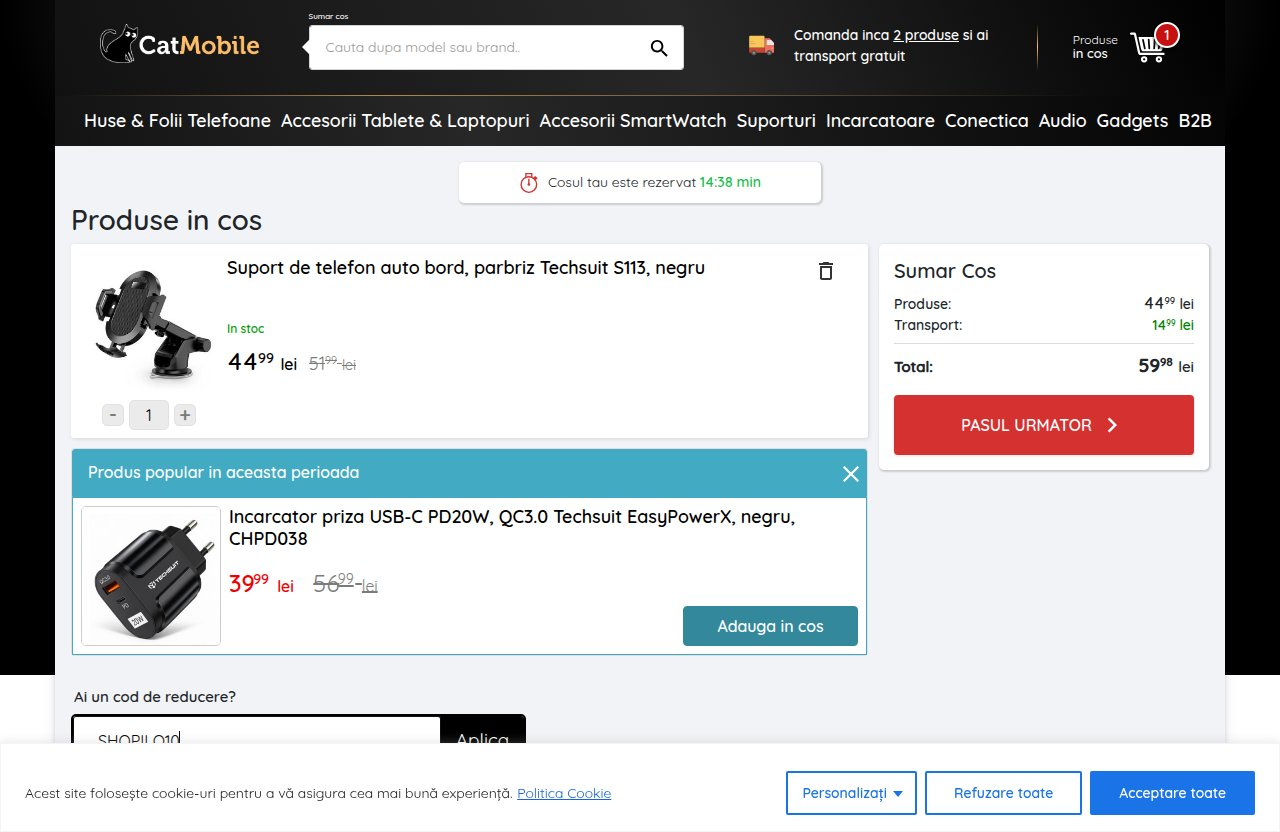Open Accesorii SmartWatch menu
This screenshot has height=832, width=1280.
(633, 121)
